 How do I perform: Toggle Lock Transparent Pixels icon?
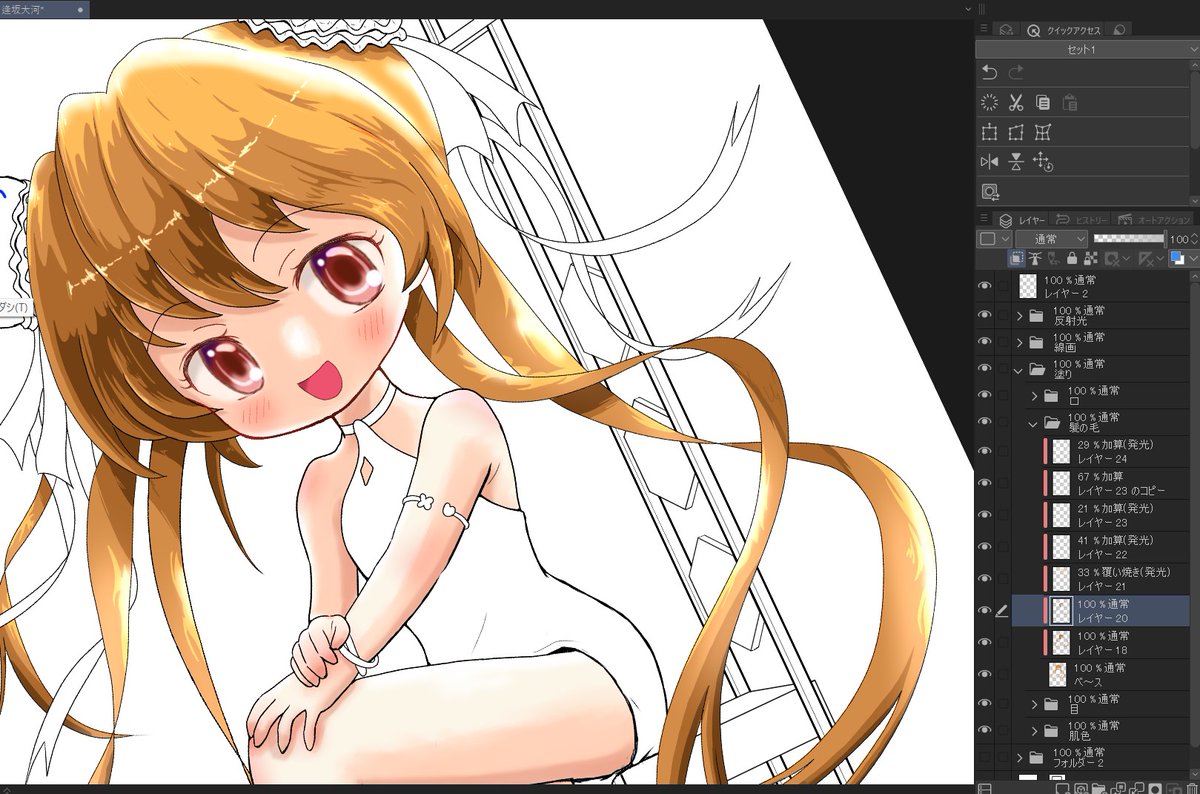coord(1090,258)
